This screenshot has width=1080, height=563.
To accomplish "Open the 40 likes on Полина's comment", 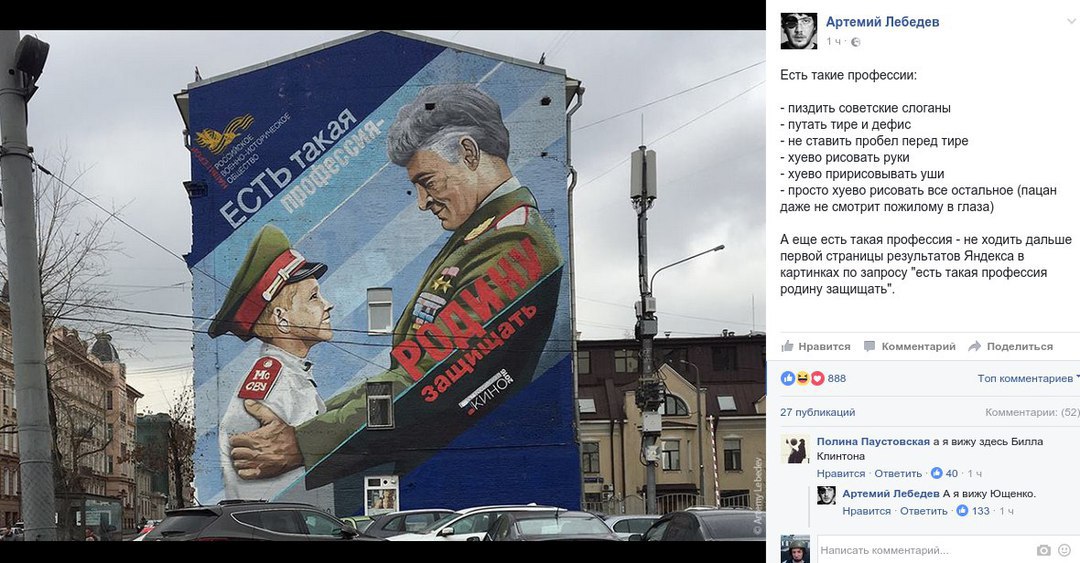I will [944, 473].
